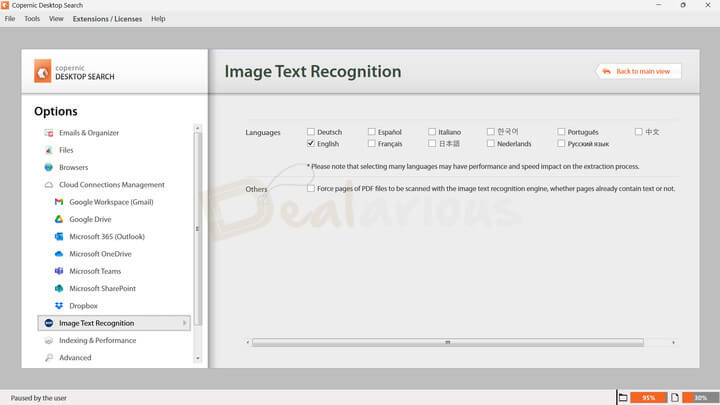
Task: Click the Emails & Organizer icon
Action: click(x=49, y=133)
